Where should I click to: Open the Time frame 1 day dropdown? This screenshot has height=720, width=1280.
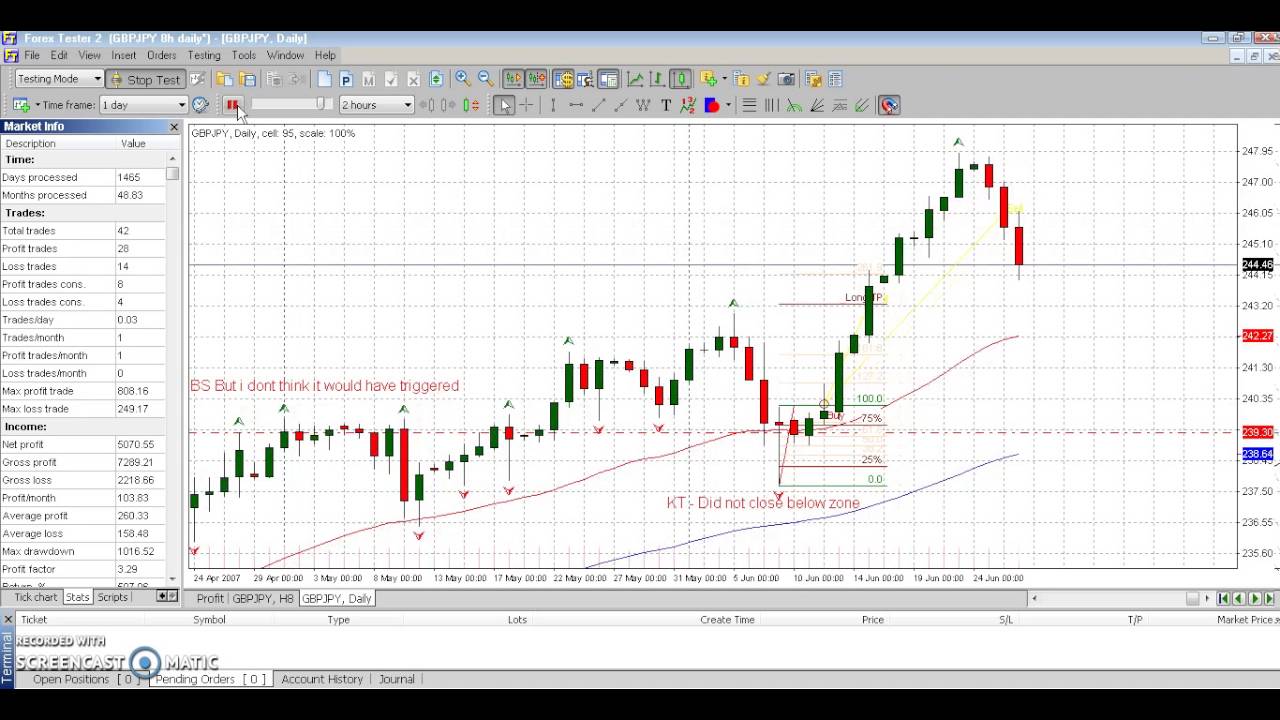click(144, 105)
